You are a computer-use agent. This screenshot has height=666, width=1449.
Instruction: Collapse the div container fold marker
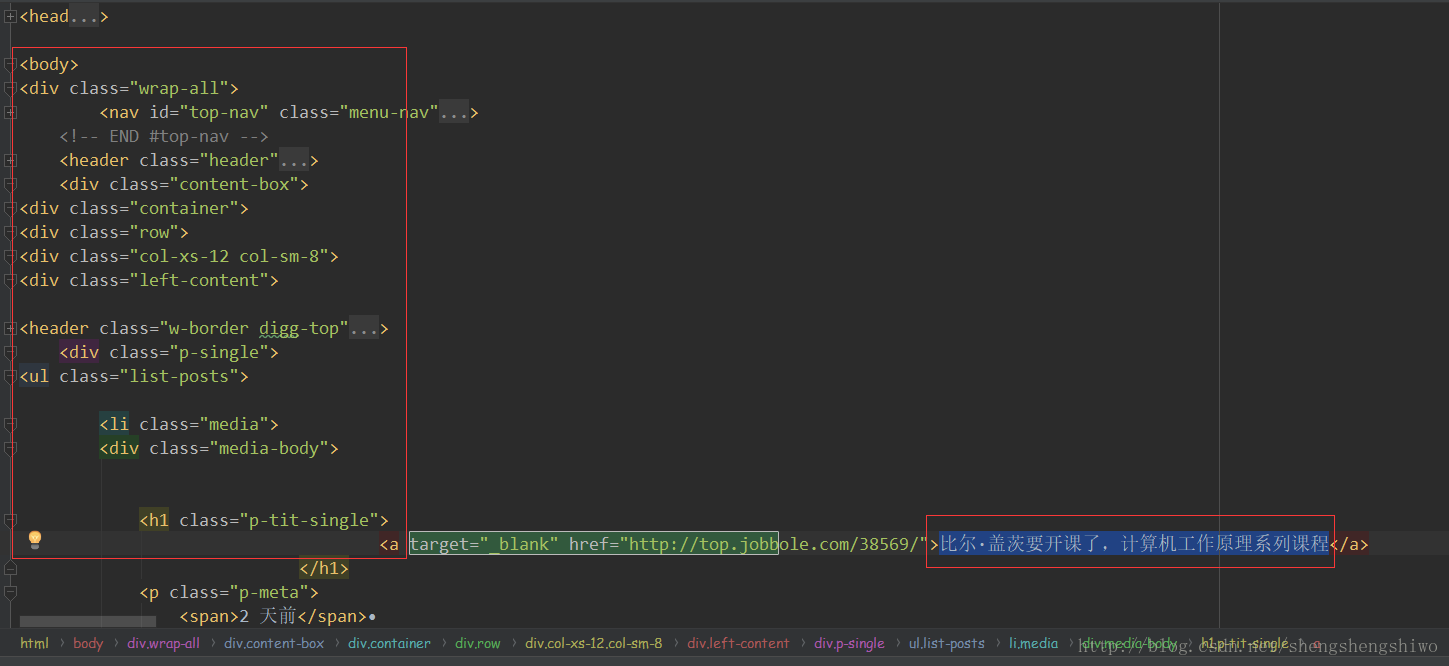pos(10,208)
